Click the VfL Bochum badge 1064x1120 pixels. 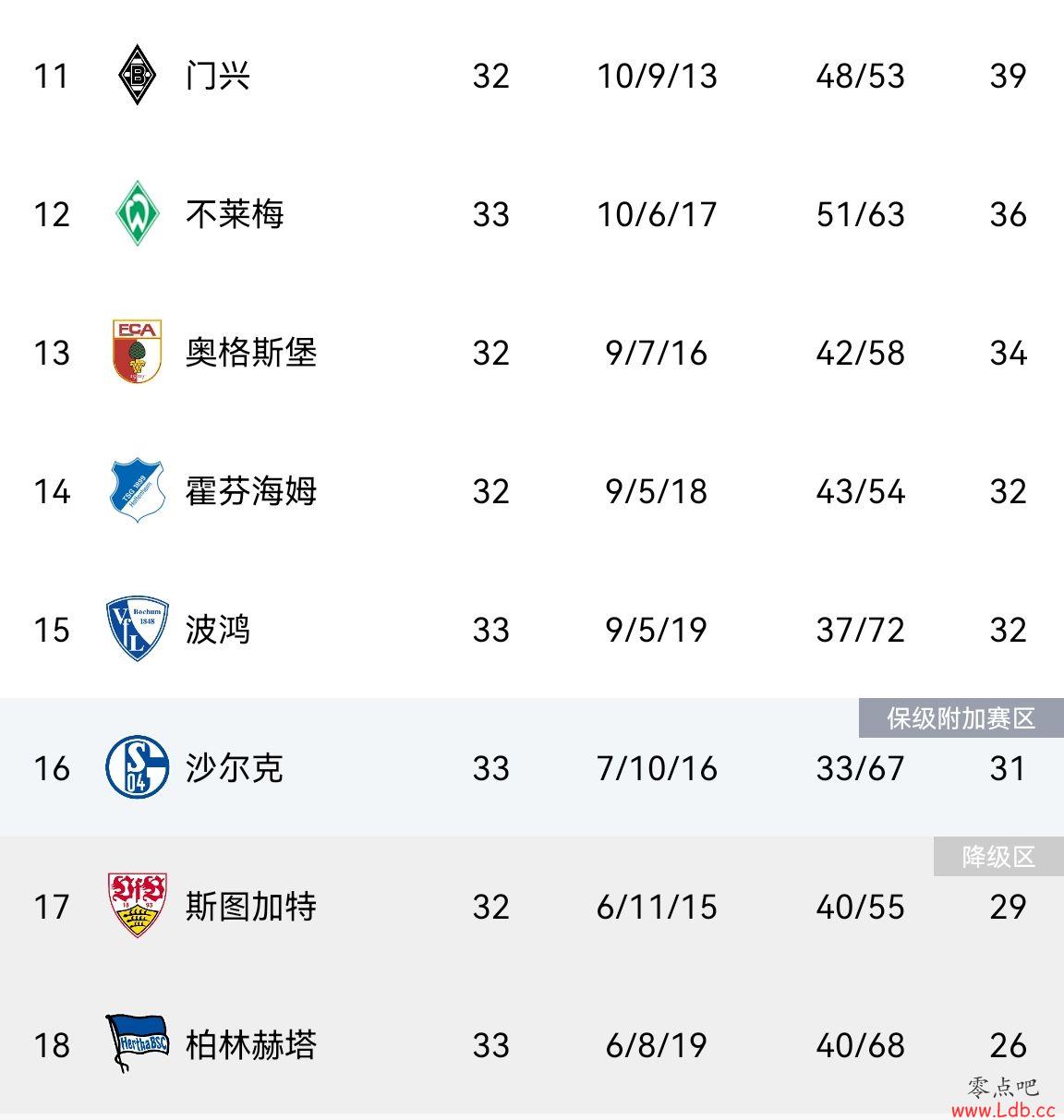(x=138, y=629)
